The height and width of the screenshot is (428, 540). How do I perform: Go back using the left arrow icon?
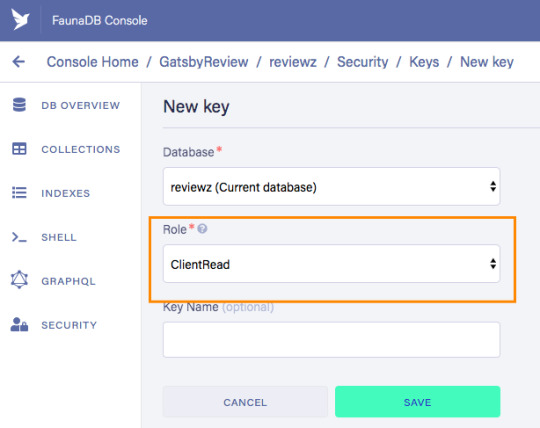point(19,62)
